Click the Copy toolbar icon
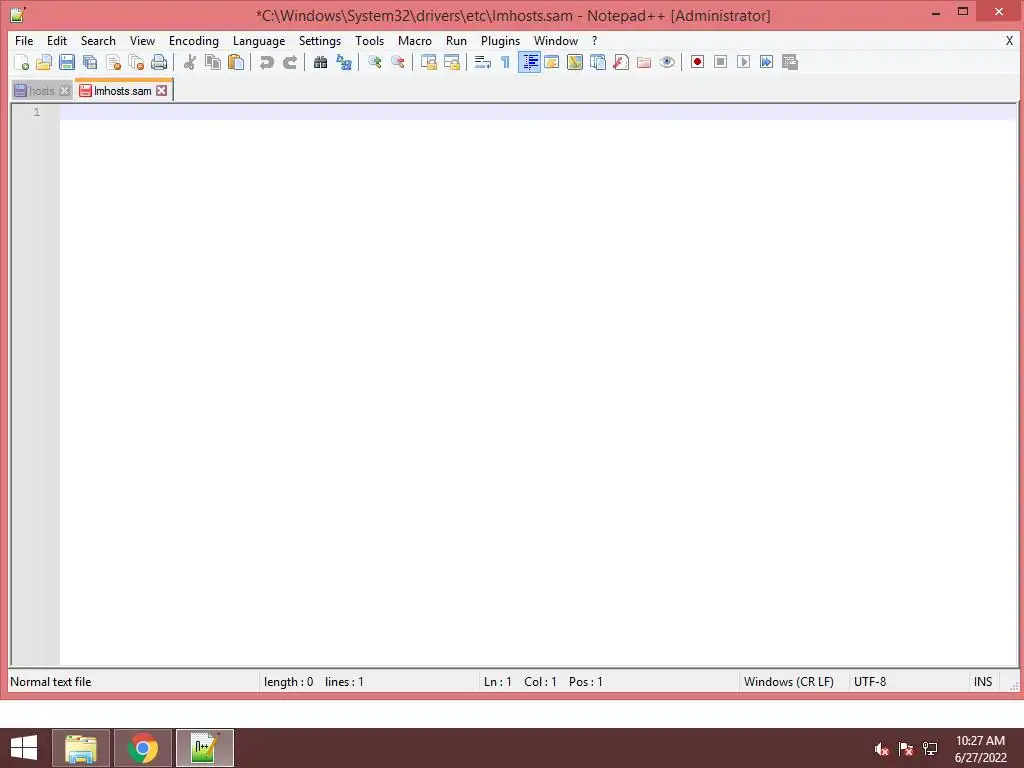This screenshot has width=1024, height=768. coord(213,62)
